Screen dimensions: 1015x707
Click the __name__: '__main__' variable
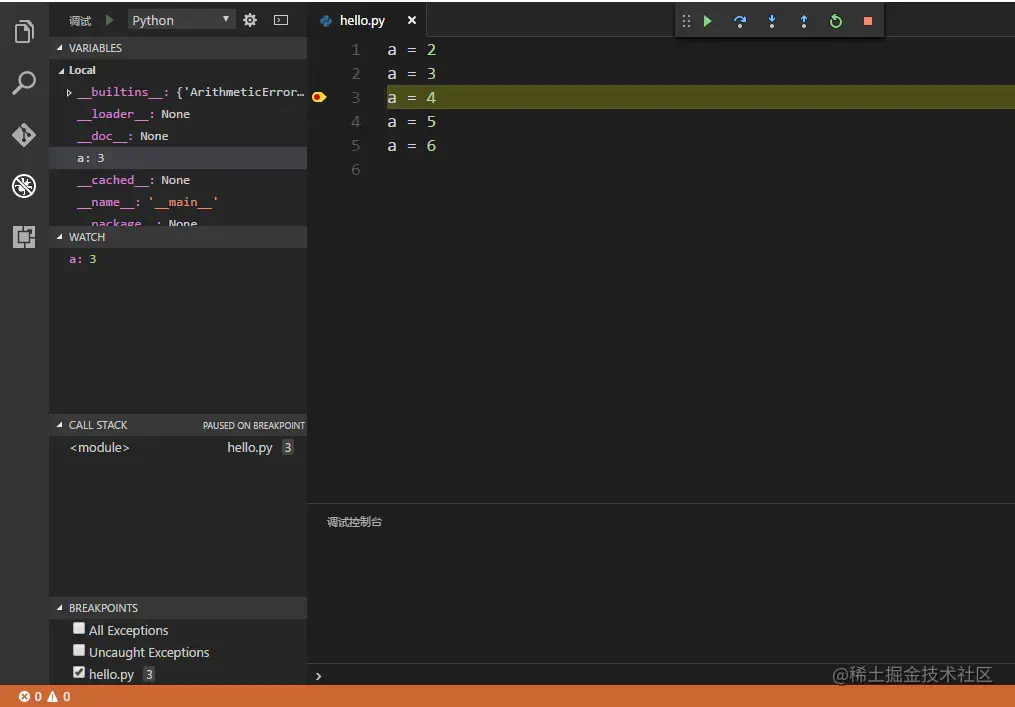pyautogui.click(x=178, y=202)
